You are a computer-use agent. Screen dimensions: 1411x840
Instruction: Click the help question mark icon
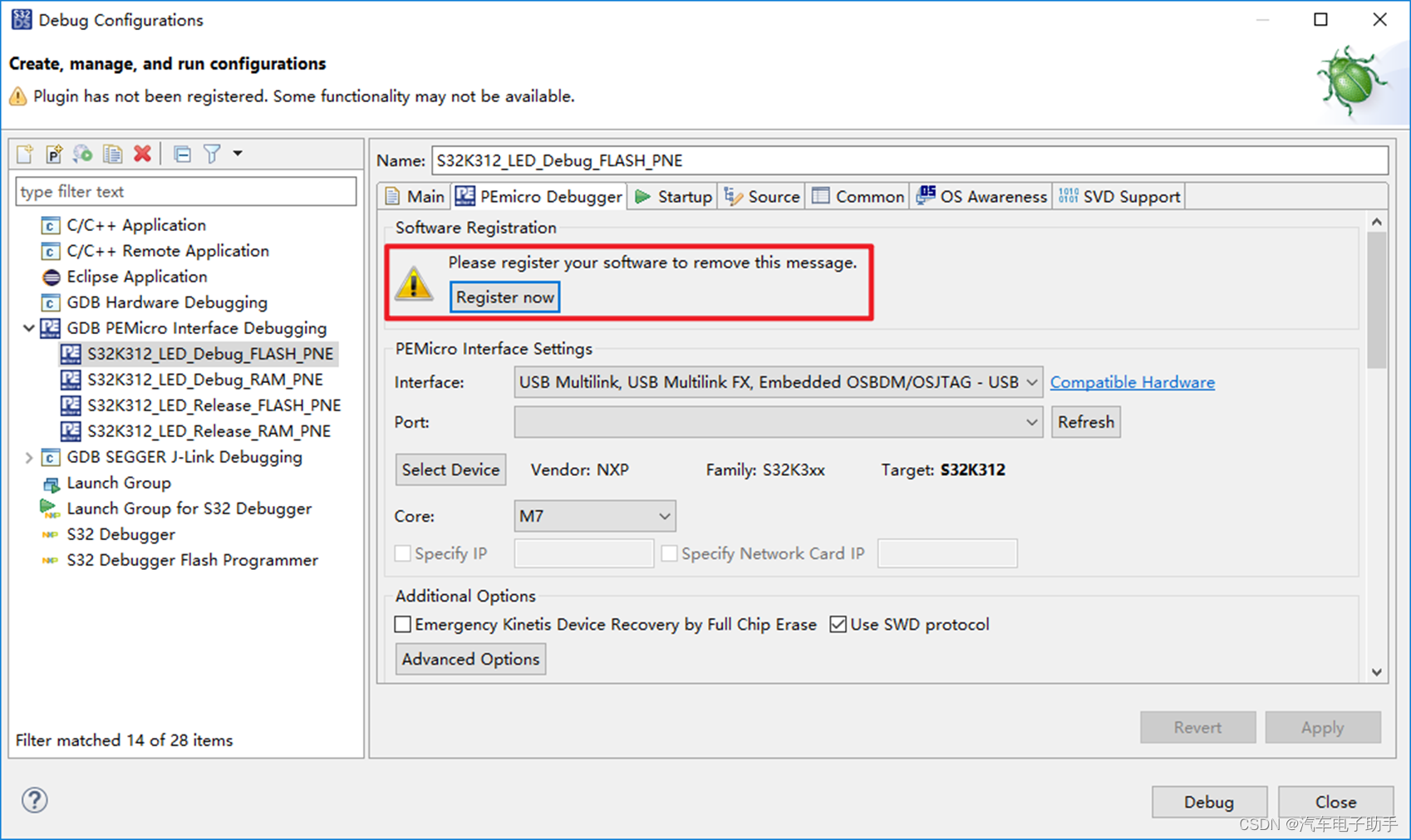coord(35,800)
